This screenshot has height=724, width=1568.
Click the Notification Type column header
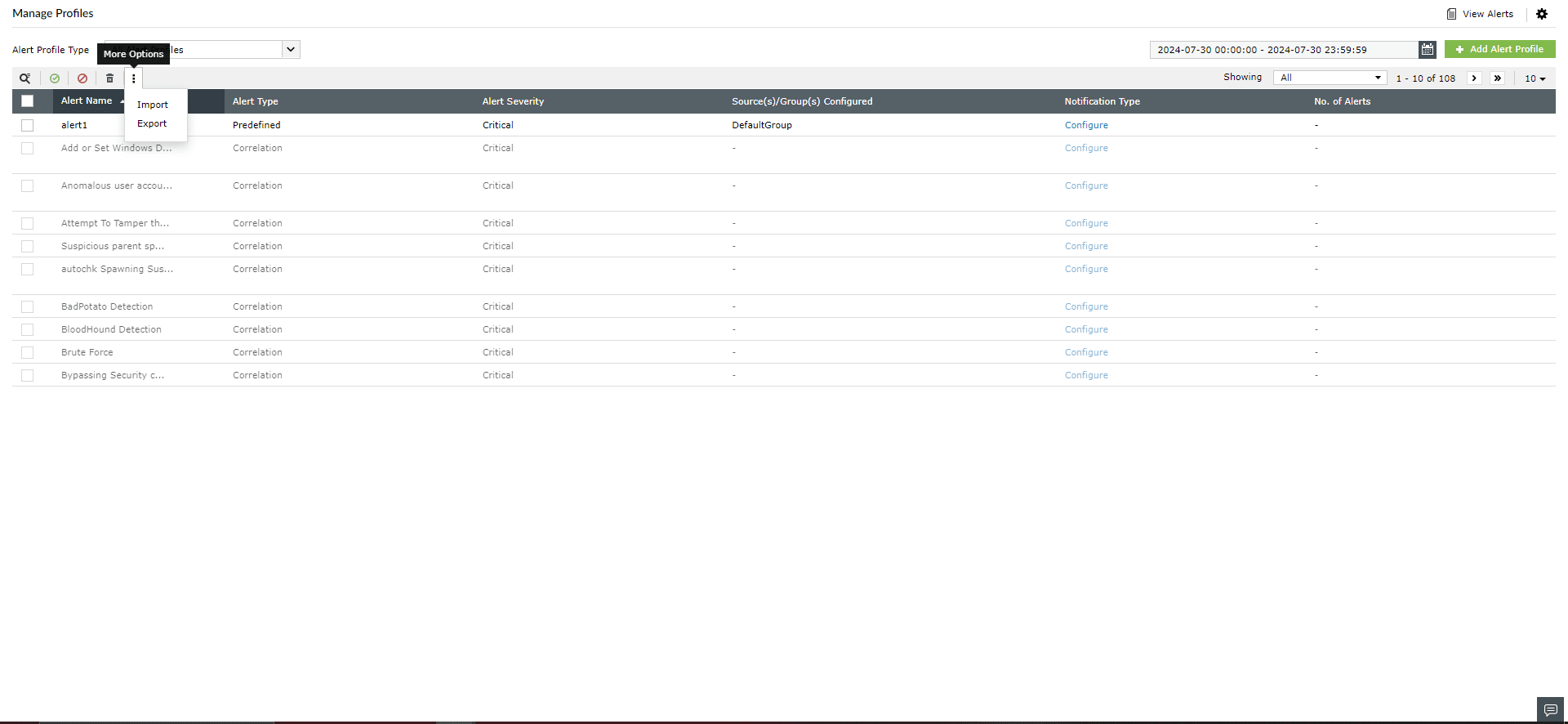(x=1102, y=101)
